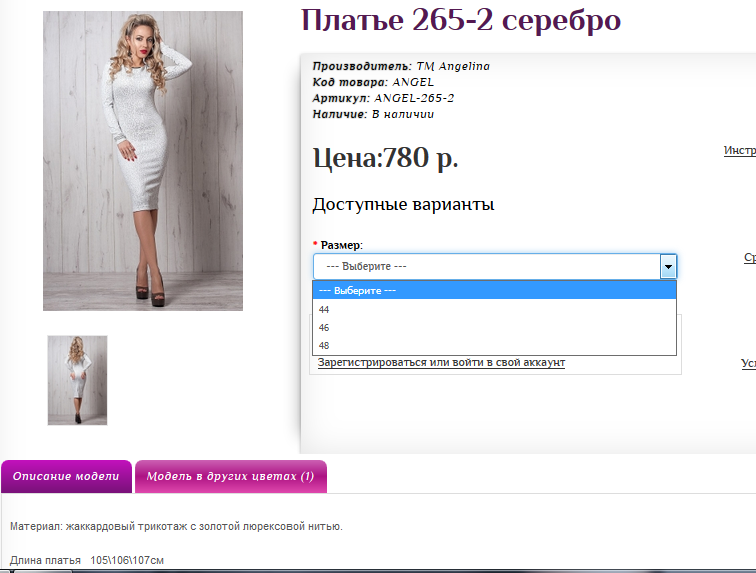Select size 44 from the list
Image resolution: width=756 pixels, height=573 pixels.
click(x=324, y=309)
